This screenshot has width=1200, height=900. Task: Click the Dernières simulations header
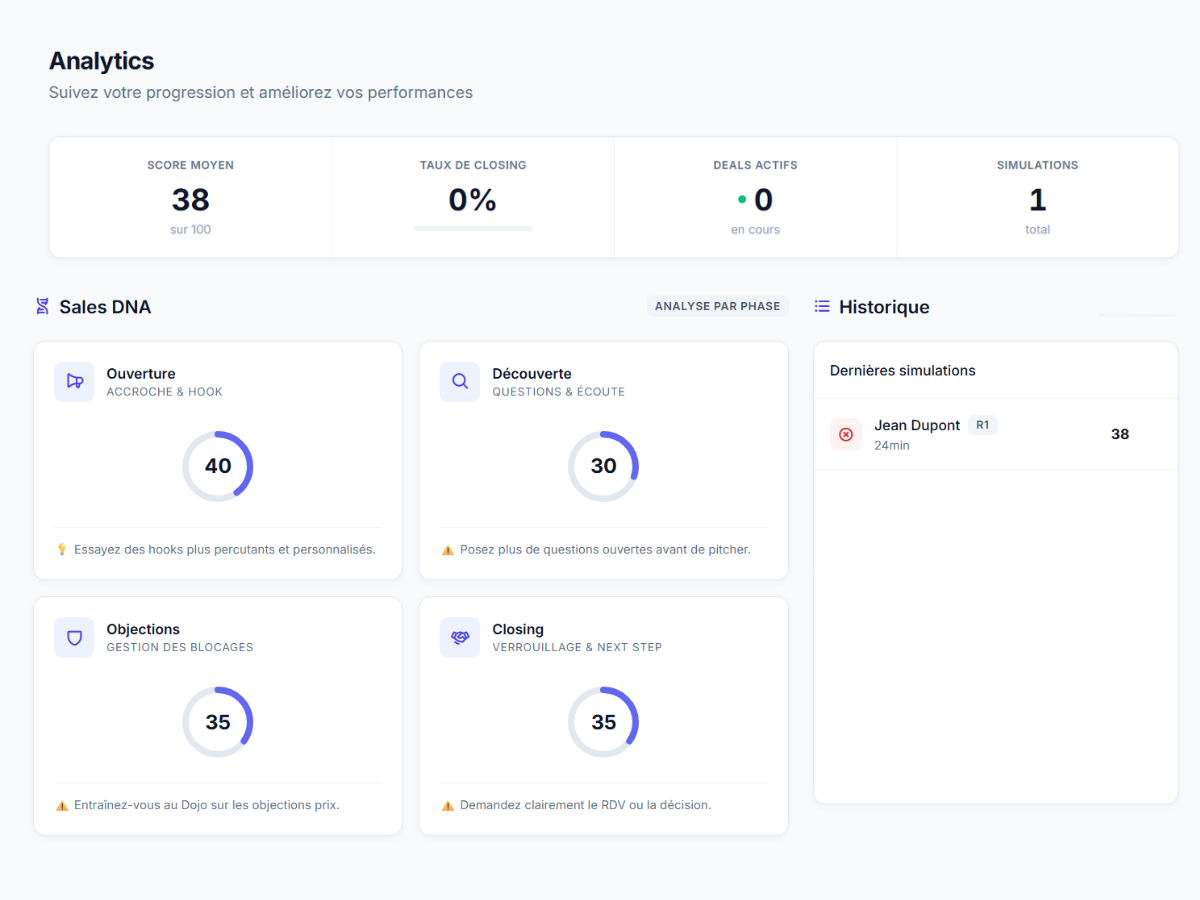903,370
